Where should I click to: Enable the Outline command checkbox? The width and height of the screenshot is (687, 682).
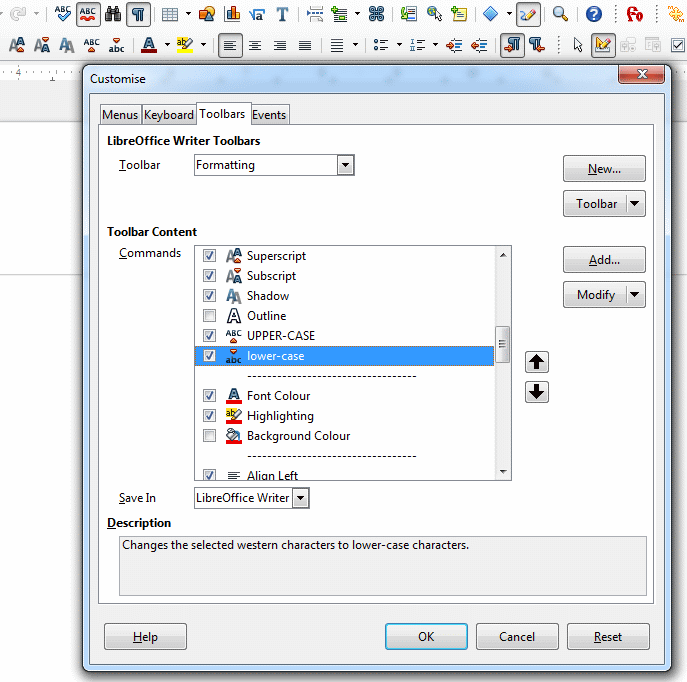click(210, 316)
